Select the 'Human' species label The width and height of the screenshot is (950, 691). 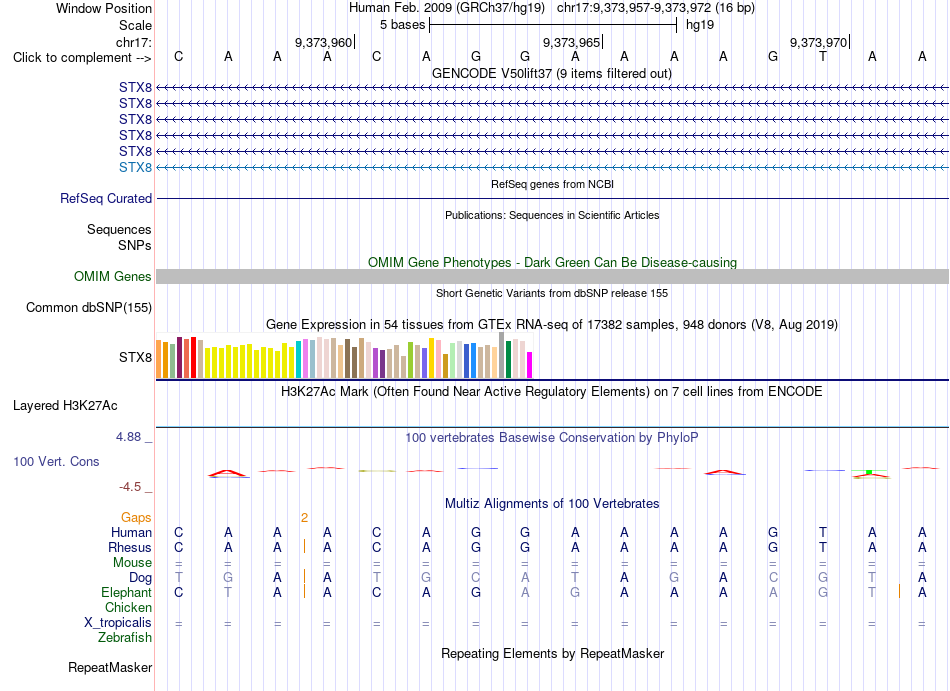[x=131, y=532]
